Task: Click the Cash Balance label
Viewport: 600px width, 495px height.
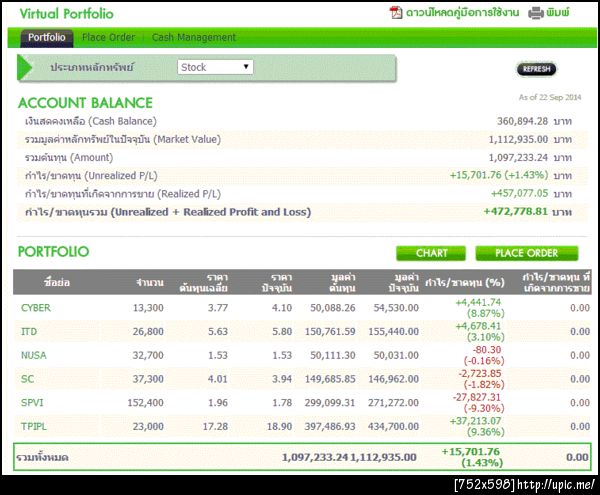Action: click(x=91, y=121)
